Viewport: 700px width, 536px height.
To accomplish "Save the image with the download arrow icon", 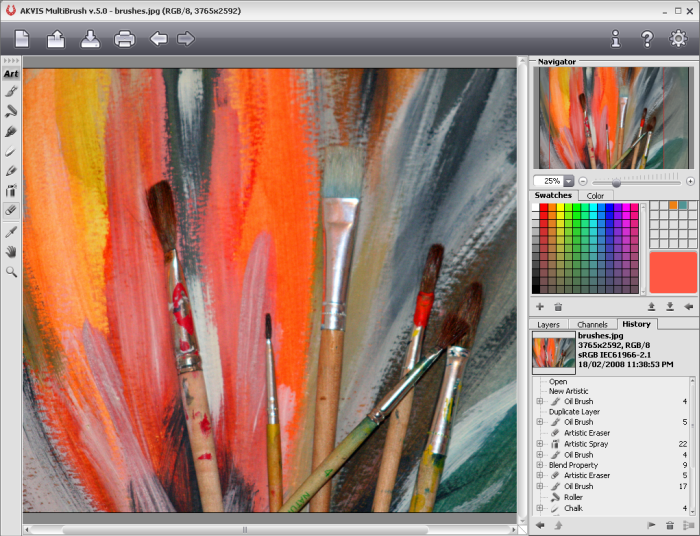I will pos(90,39).
